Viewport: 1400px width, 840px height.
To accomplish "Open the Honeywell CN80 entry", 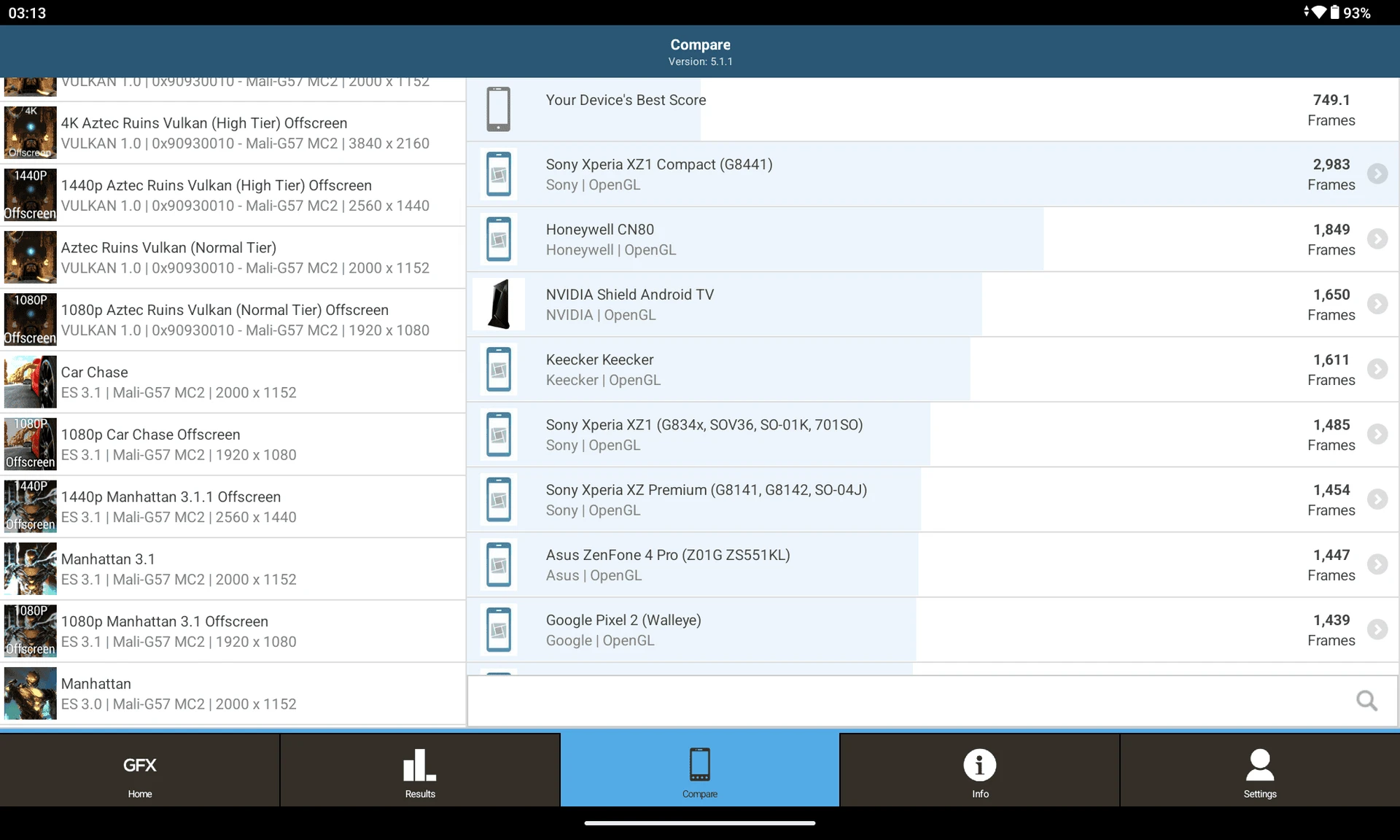I will pos(933,239).
